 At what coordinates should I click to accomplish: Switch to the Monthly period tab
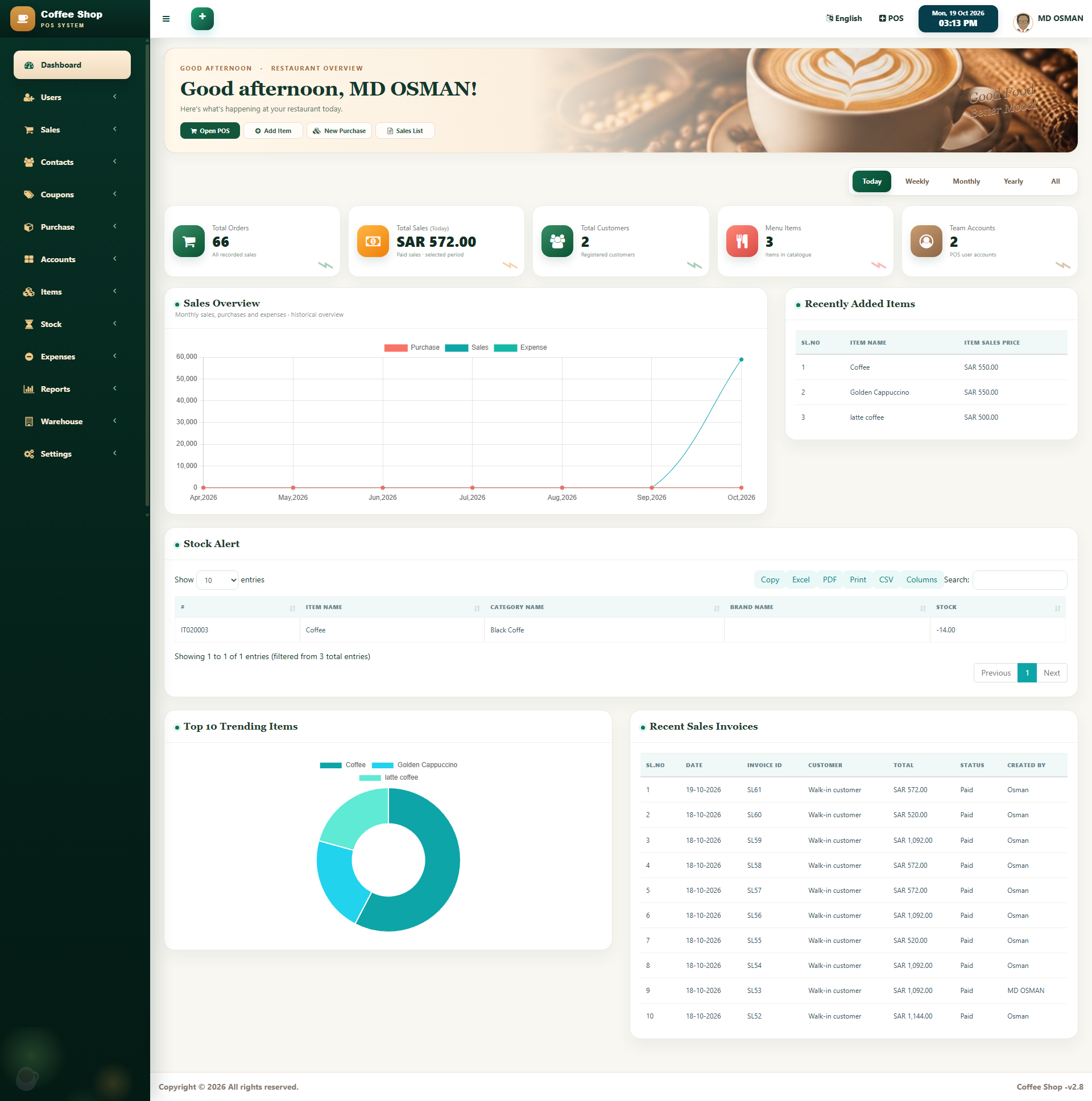(967, 181)
